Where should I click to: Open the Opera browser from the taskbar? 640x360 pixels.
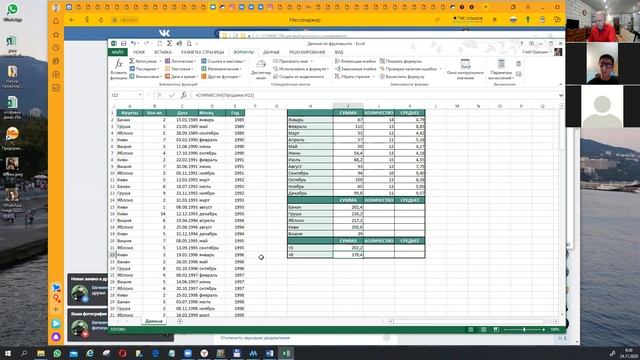pyautogui.click(x=122, y=353)
